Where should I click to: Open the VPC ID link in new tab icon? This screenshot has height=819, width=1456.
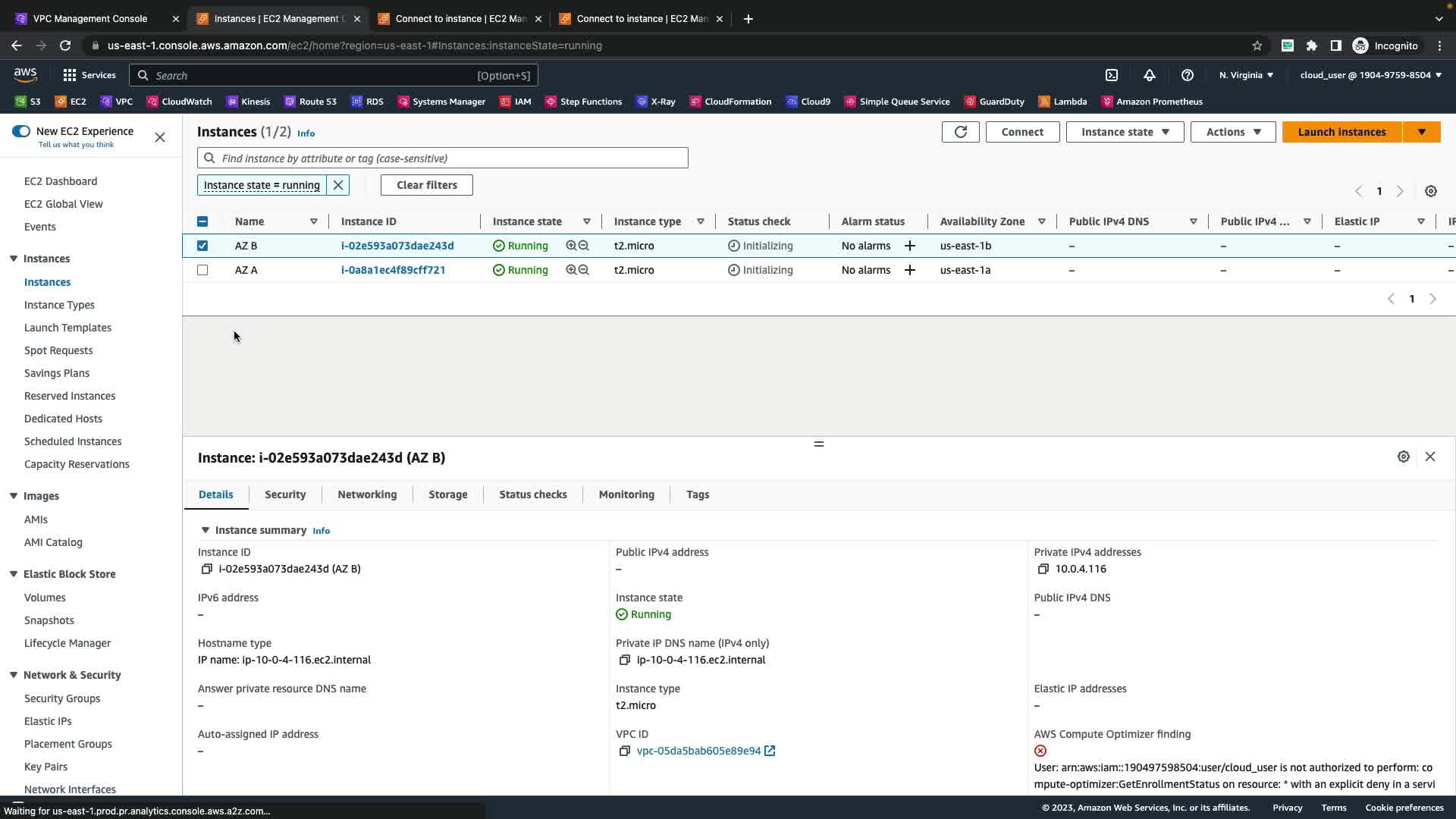770,751
